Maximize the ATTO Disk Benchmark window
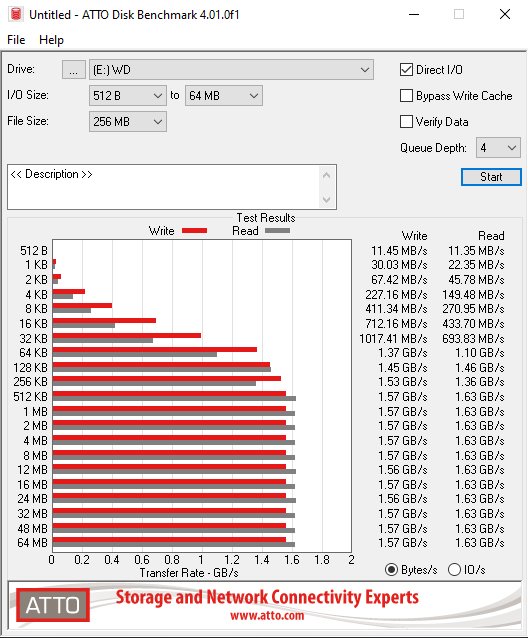The width and height of the screenshot is (528, 638). click(x=459, y=14)
